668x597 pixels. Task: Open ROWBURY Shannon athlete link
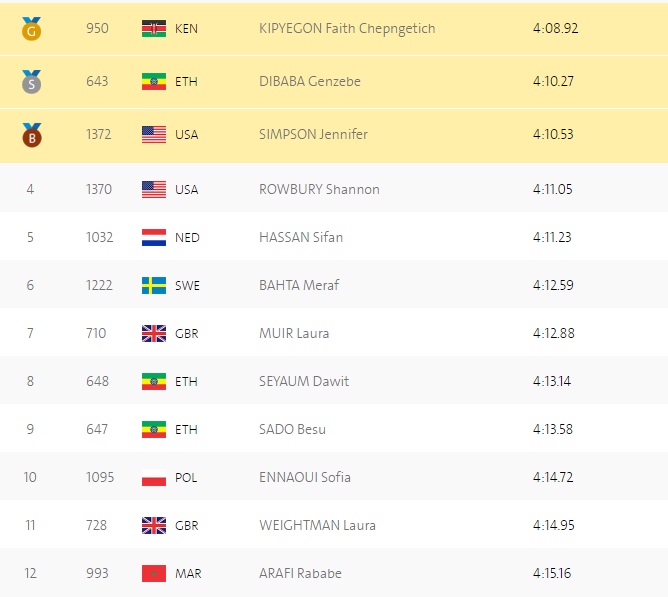[319, 189]
